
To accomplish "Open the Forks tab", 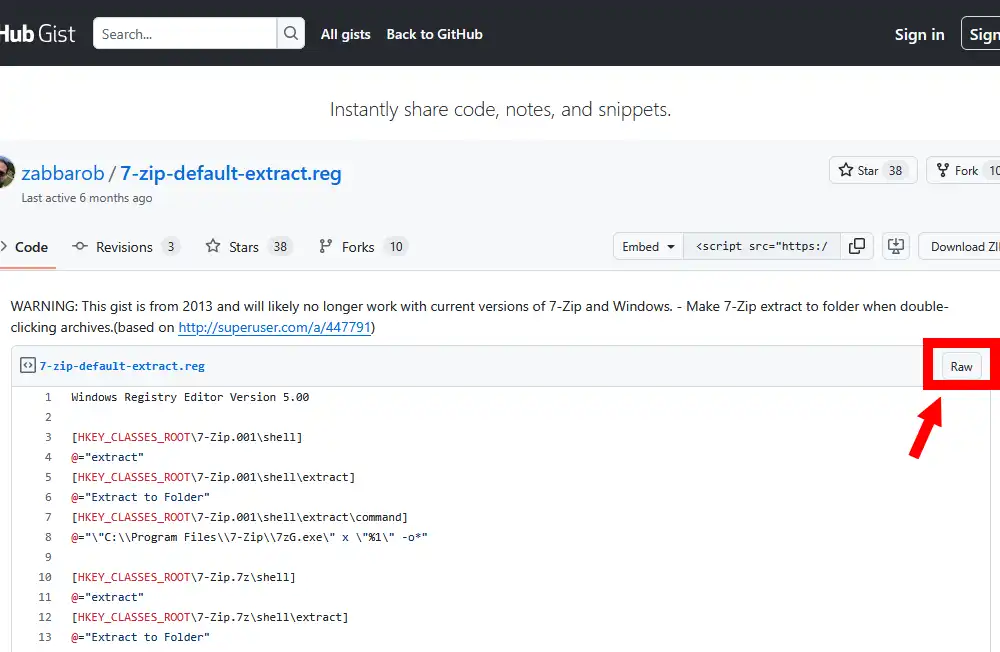I will [364, 247].
